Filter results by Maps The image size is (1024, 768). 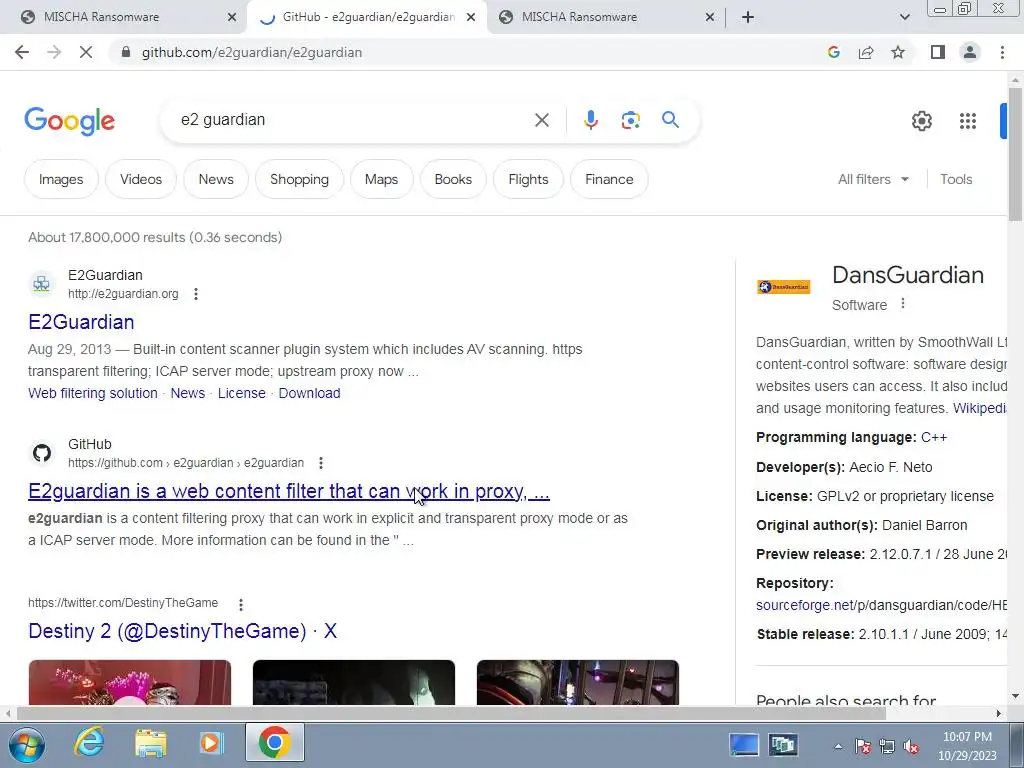pos(381,179)
